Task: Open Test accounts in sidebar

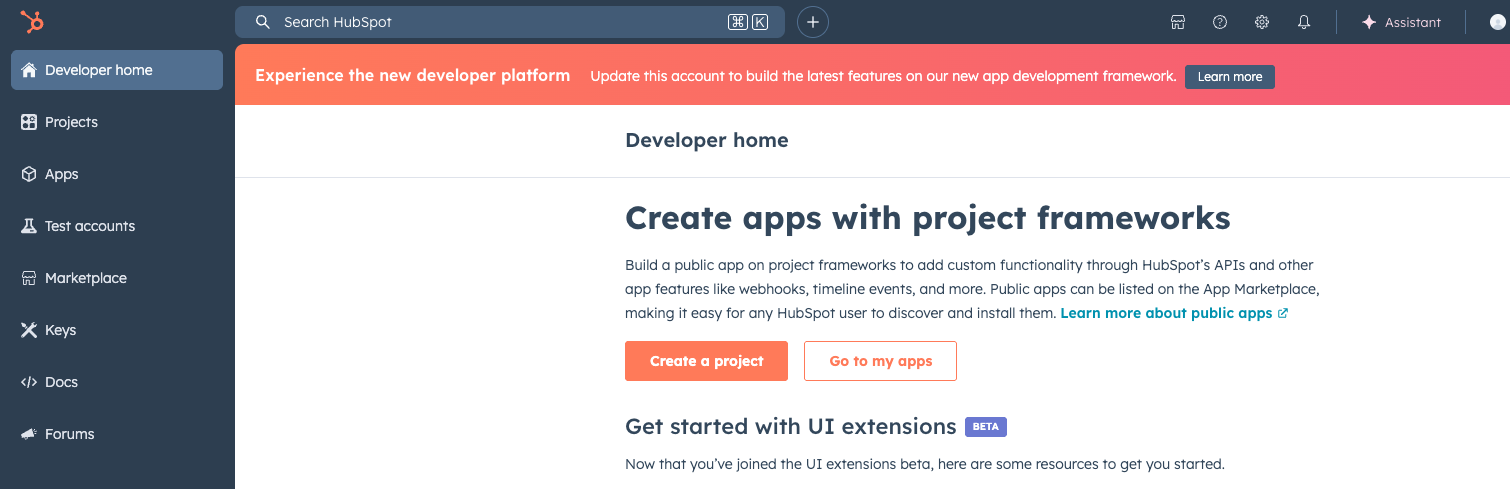Action: (x=89, y=226)
